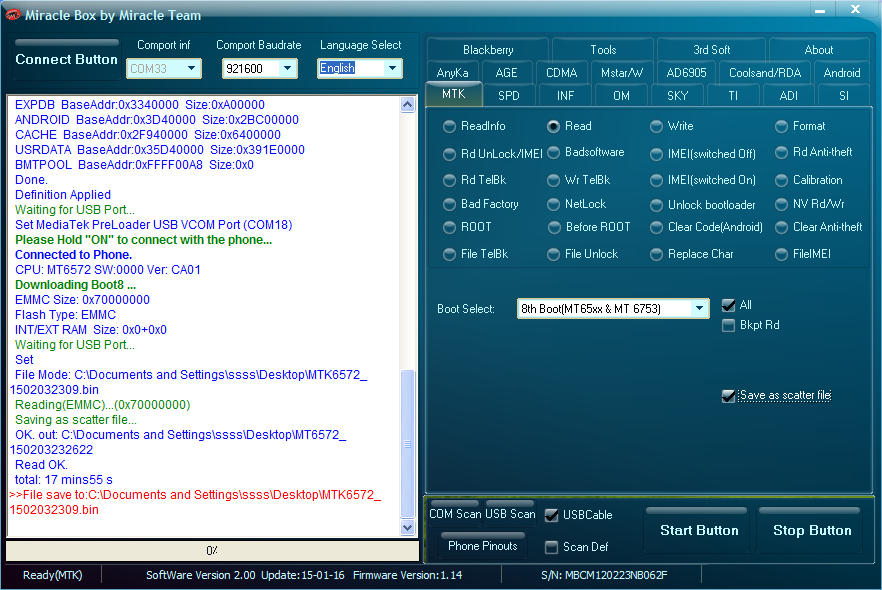Open the INF tab
Viewport: 882px width, 590px height.
565,96
